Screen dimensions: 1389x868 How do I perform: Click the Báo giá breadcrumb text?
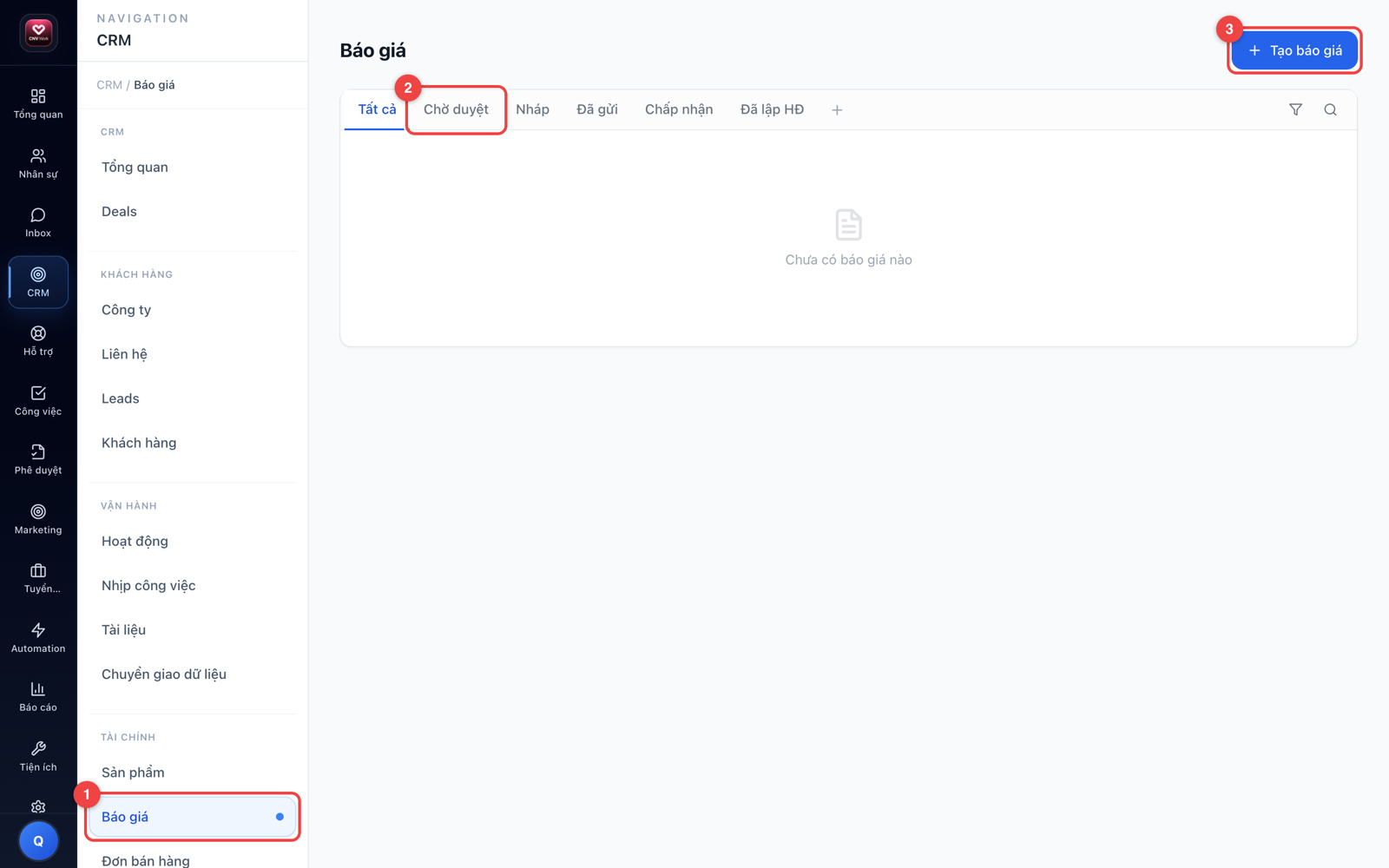[155, 85]
